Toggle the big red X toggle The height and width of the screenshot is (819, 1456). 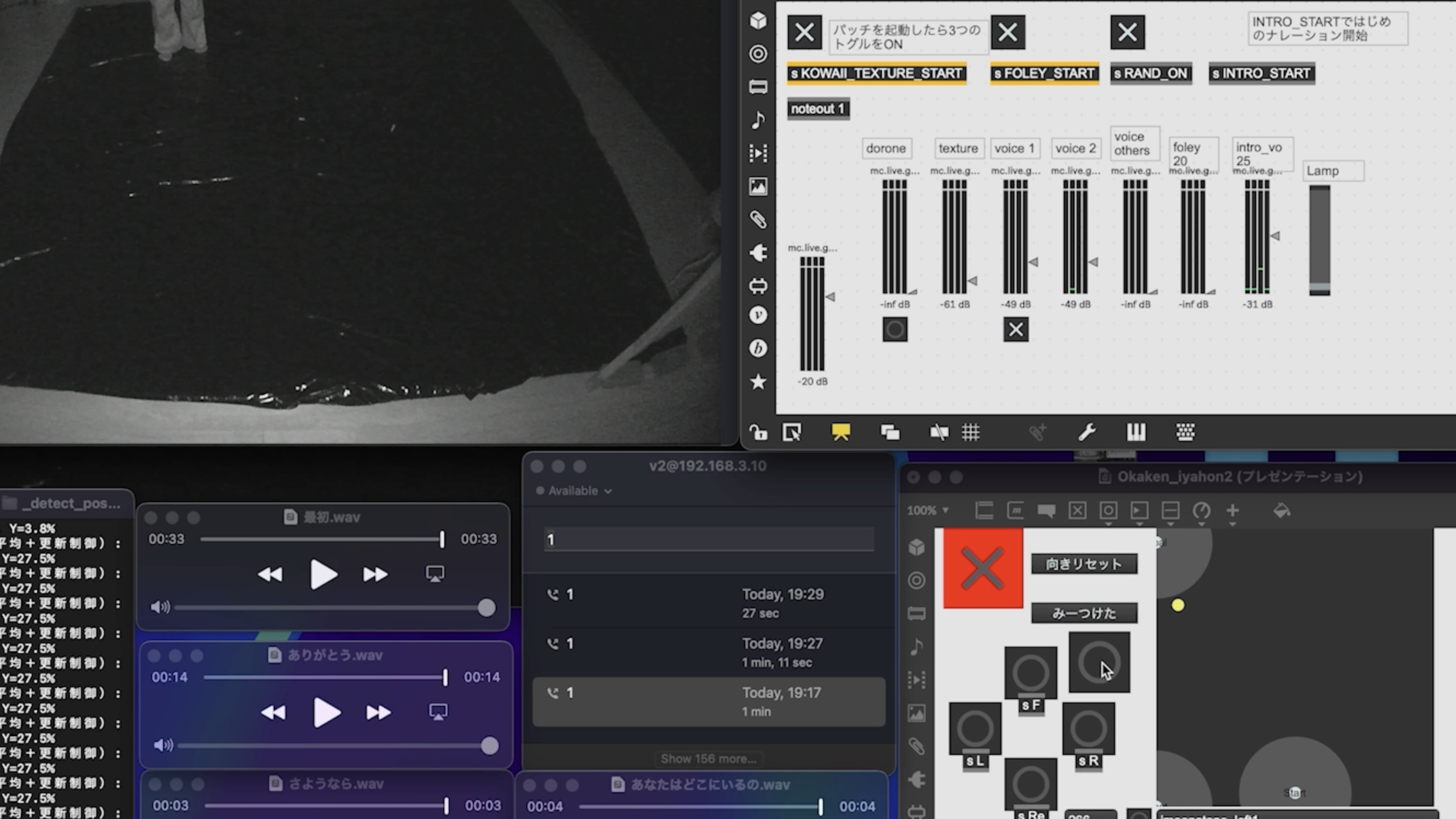point(982,568)
